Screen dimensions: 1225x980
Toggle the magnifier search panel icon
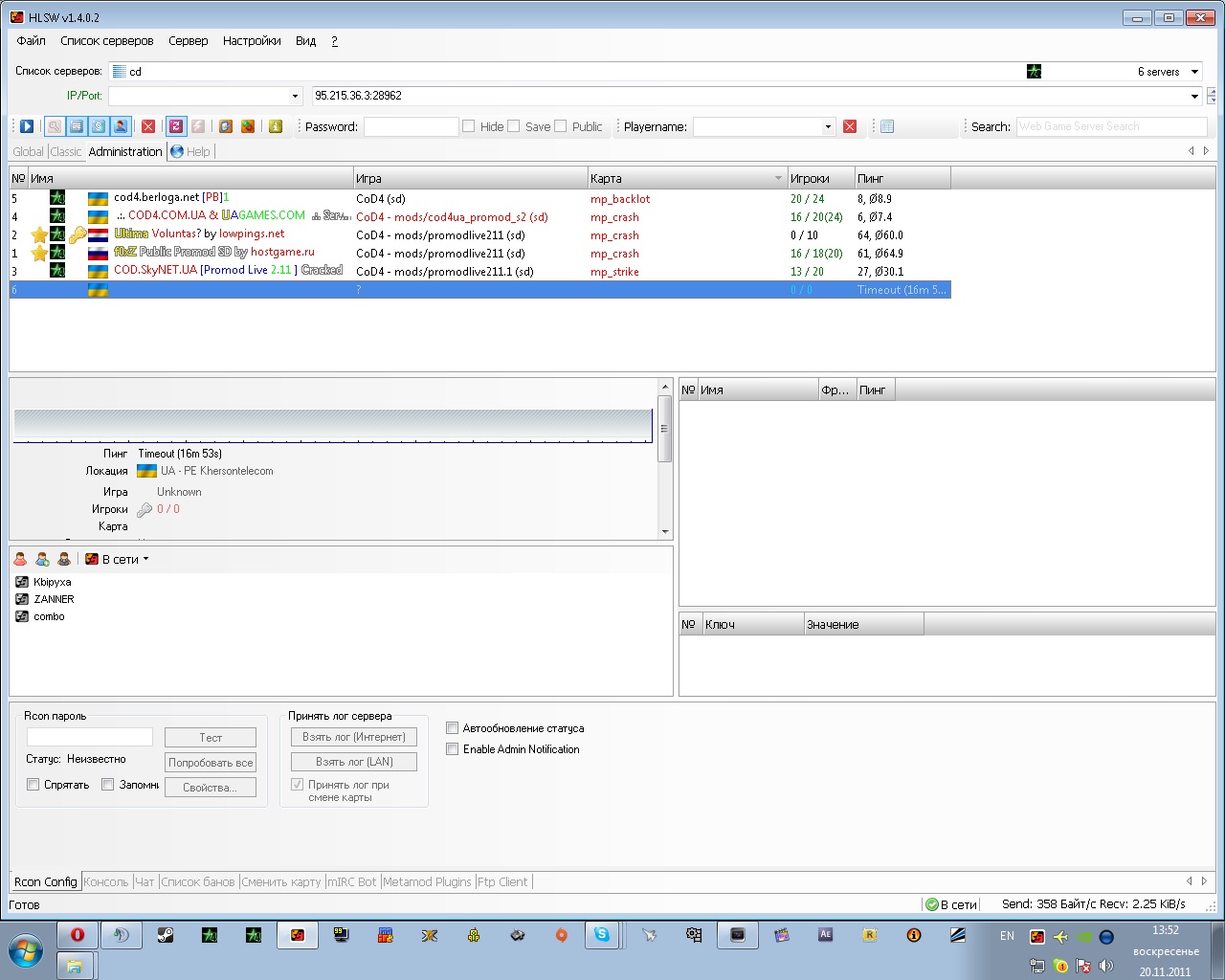[55, 126]
